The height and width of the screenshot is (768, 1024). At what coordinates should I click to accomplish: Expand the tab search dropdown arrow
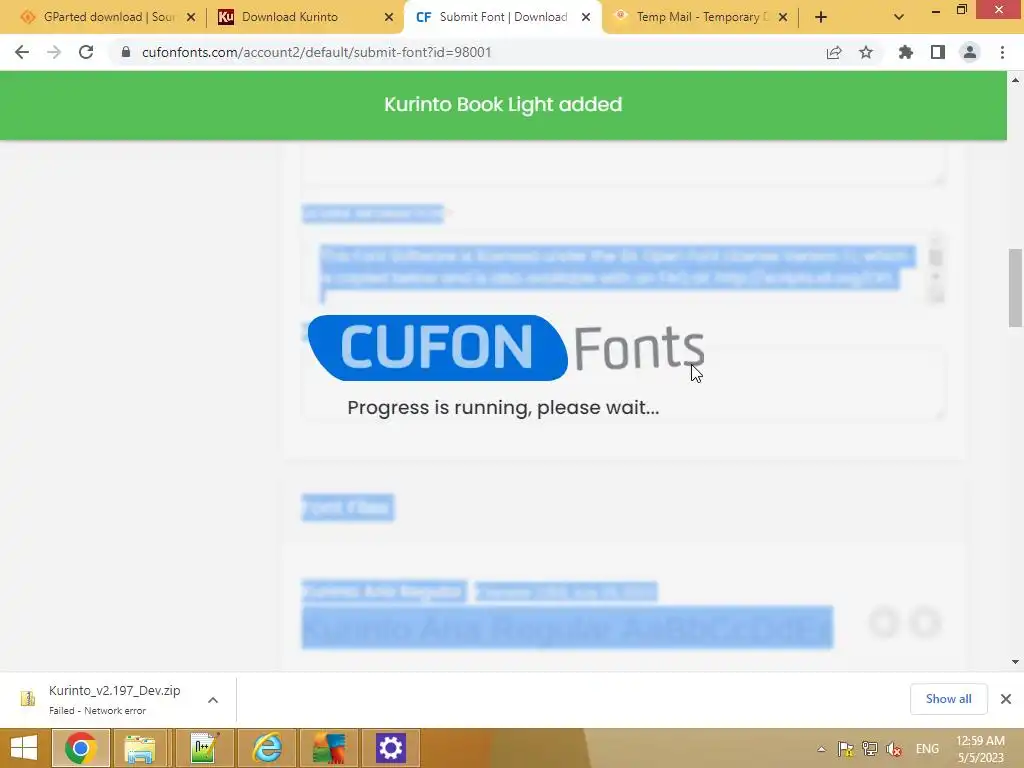point(899,17)
